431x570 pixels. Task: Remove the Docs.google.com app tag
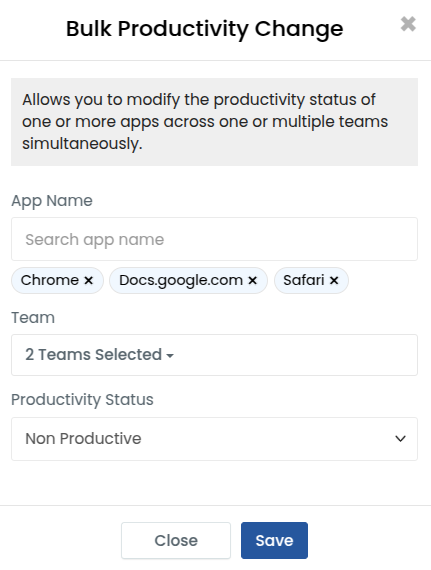click(x=253, y=280)
